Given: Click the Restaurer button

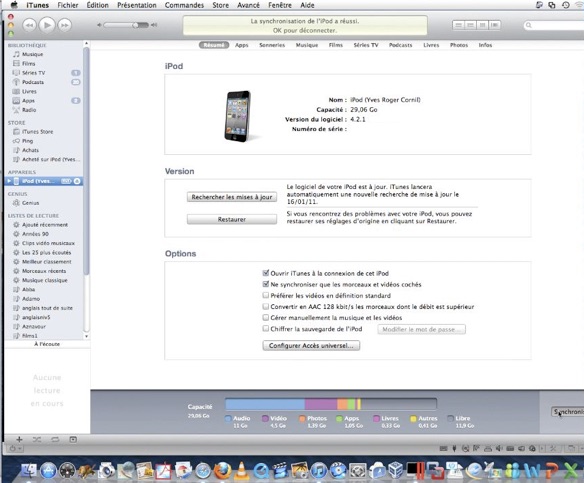Looking at the screenshot, I should [232, 219].
